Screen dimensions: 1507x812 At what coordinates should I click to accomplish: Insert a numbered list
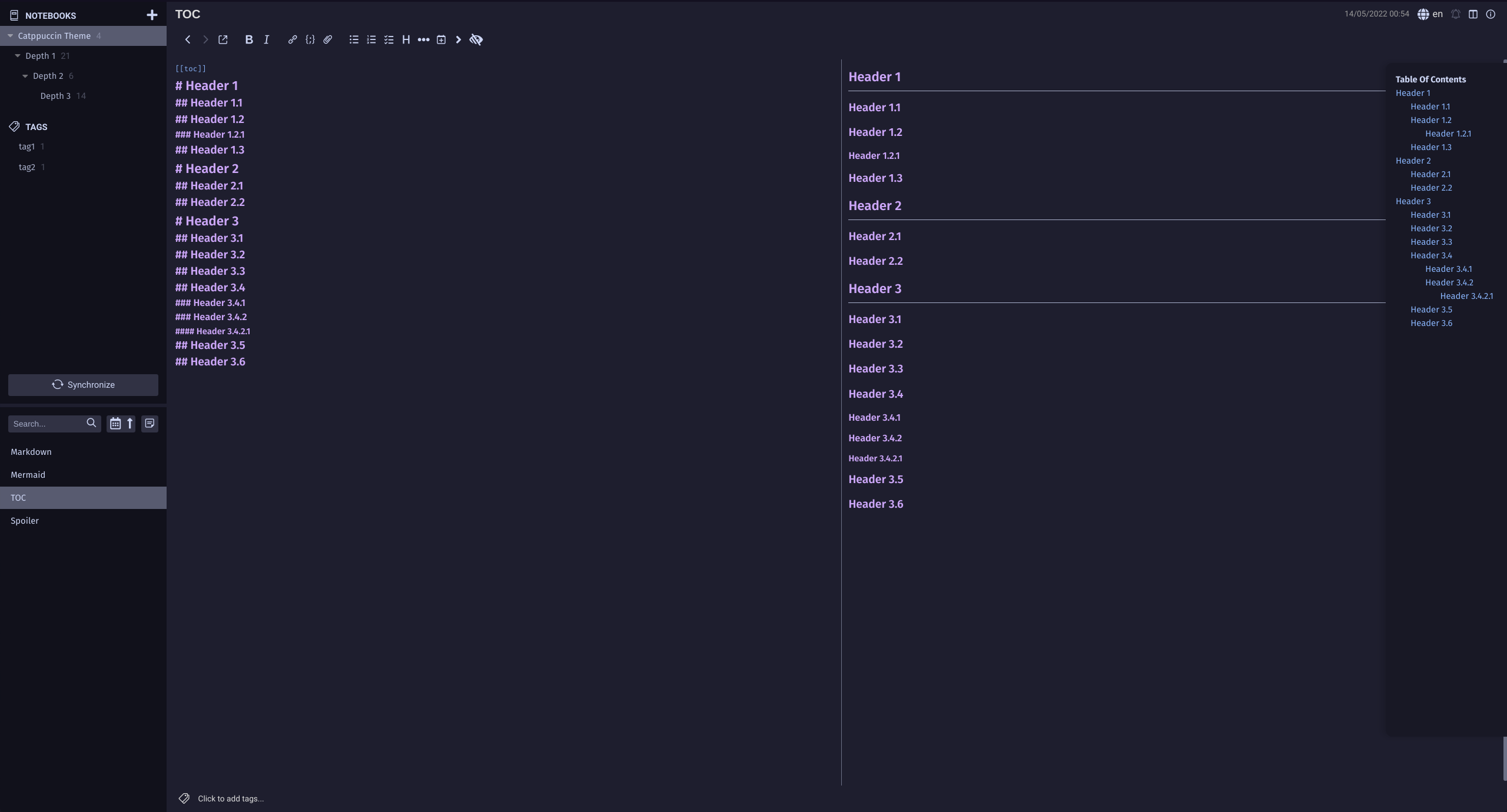pyautogui.click(x=371, y=39)
